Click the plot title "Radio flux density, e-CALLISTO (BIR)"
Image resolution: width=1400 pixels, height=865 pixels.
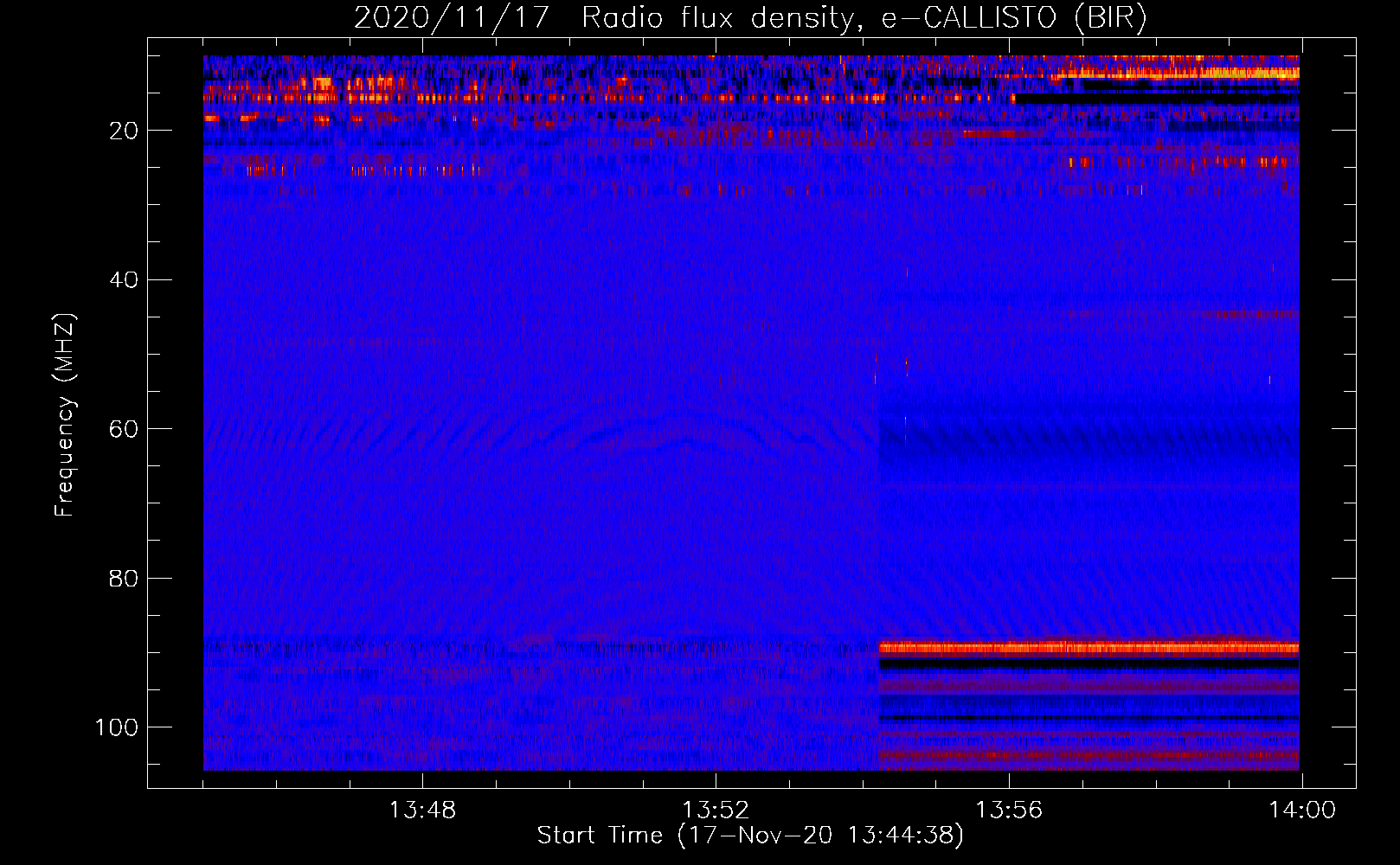tap(864, 17)
